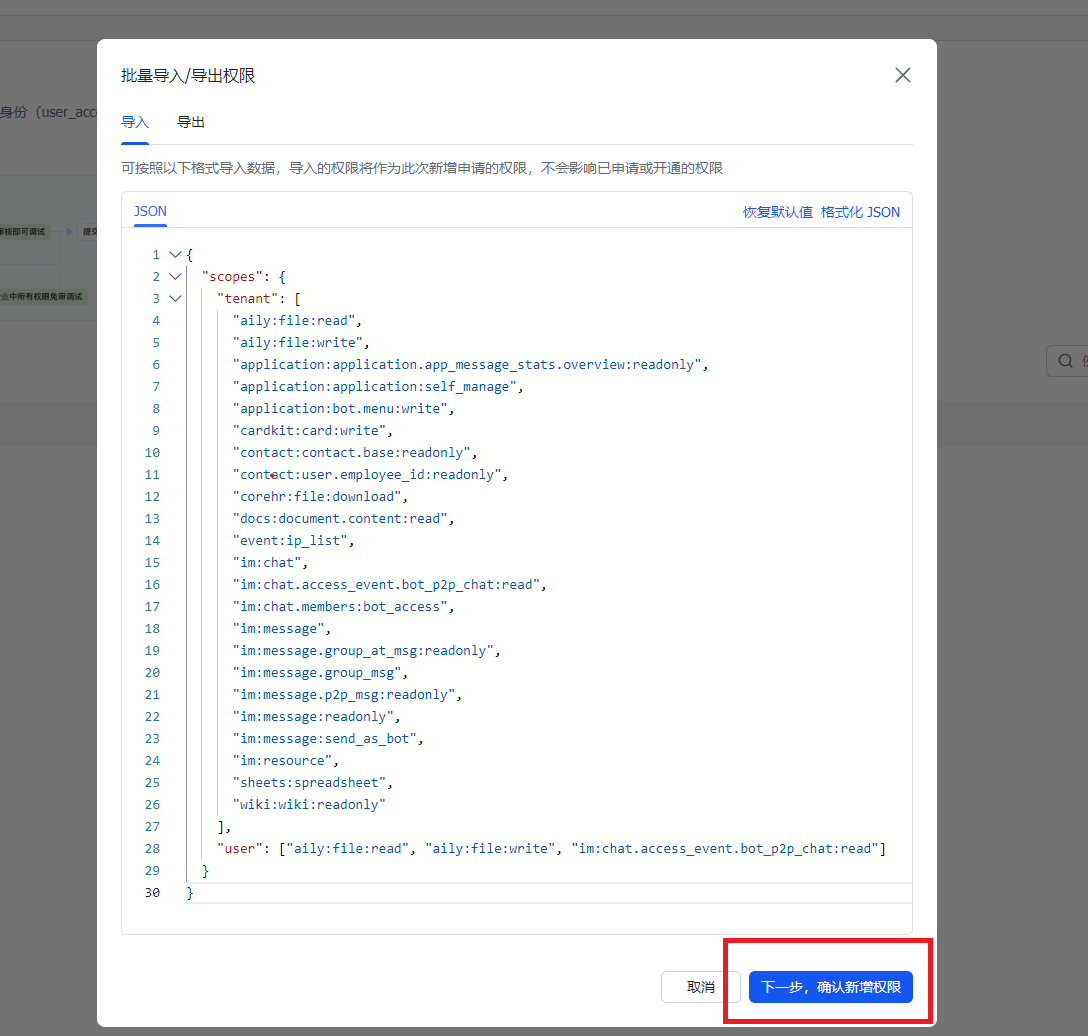Click the "im:chat" line 15
The width and height of the screenshot is (1088, 1036).
(270, 563)
